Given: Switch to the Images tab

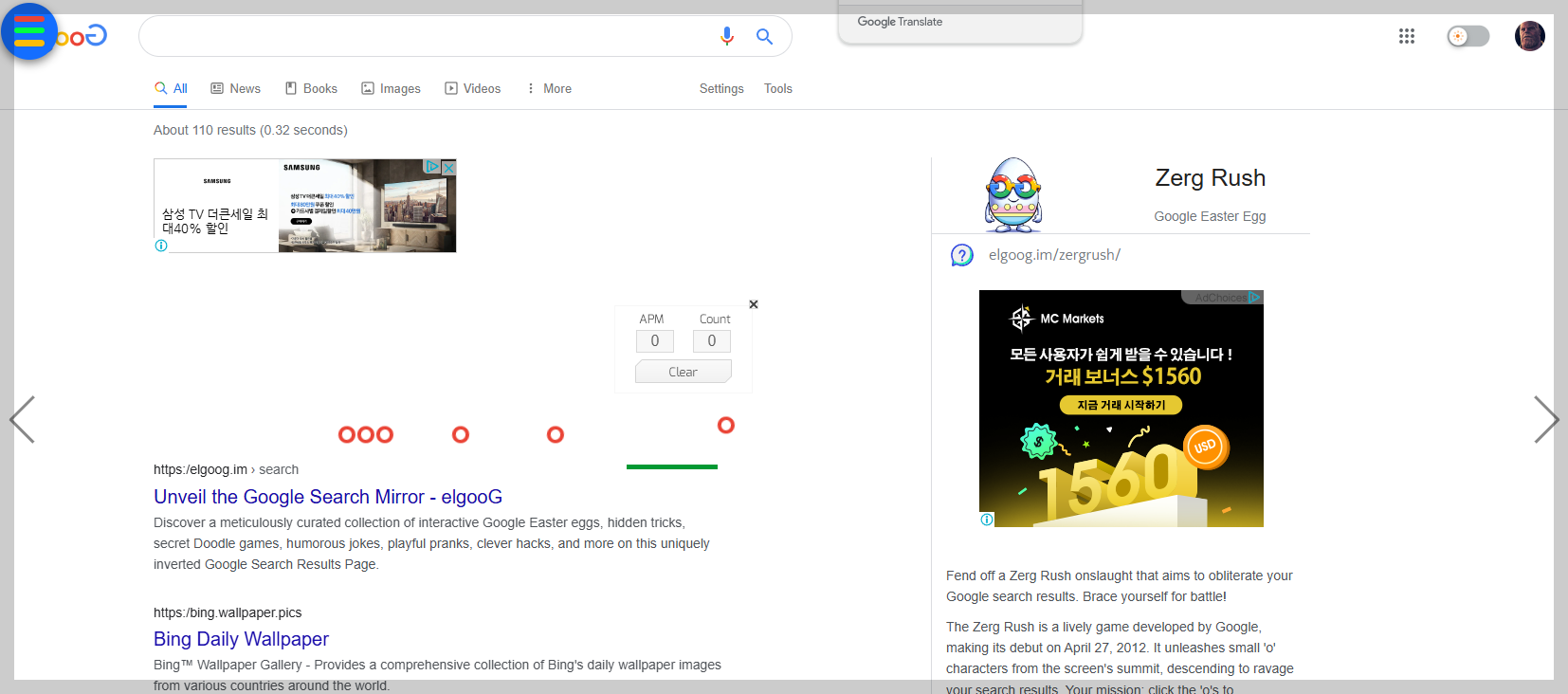Looking at the screenshot, I should click(391, 88).
